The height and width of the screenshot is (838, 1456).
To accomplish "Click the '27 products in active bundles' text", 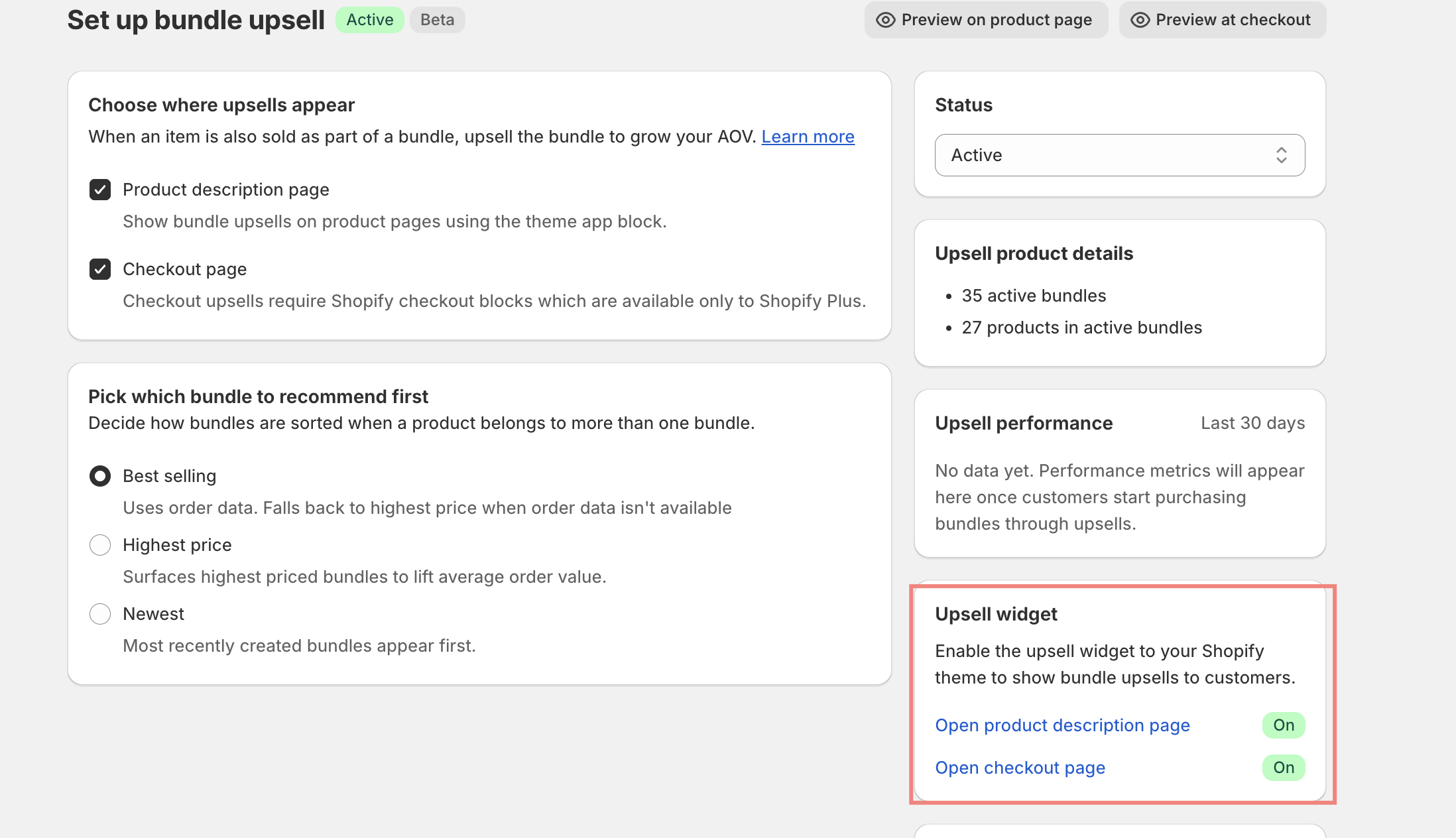I will tap(1081, 328).
